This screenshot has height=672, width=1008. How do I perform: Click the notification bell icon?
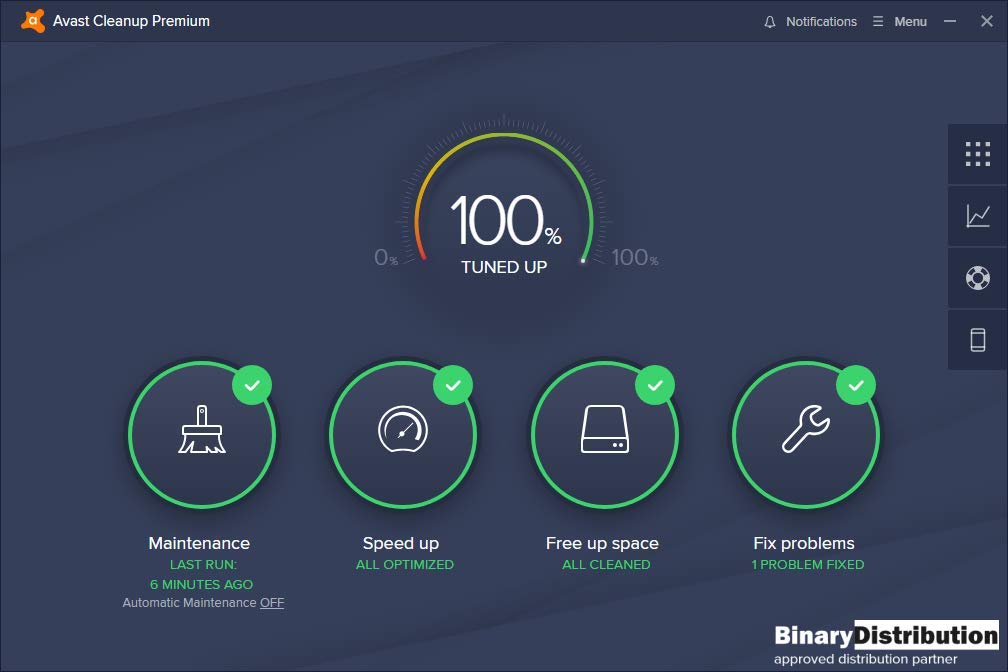(x=770, y=22)
